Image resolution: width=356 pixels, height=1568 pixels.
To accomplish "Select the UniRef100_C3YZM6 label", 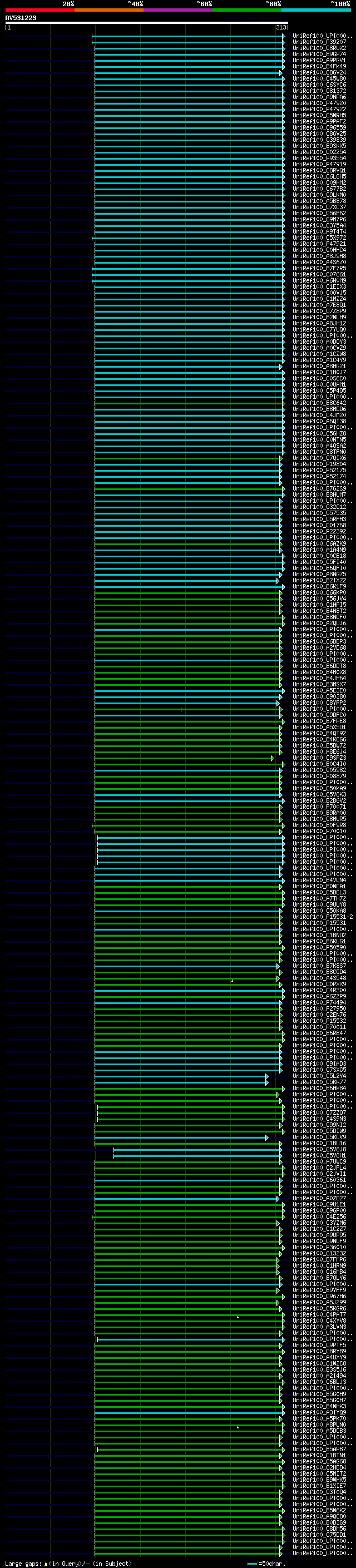I will pos(319,1223).
